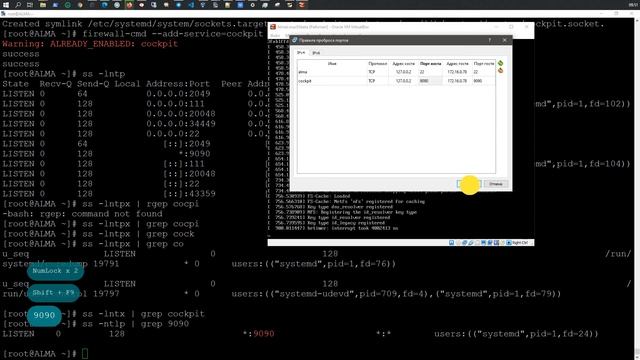Click the Right Ctrl host key indicator
The width and height of the screenshot is (640, 360).
[519, 242]
